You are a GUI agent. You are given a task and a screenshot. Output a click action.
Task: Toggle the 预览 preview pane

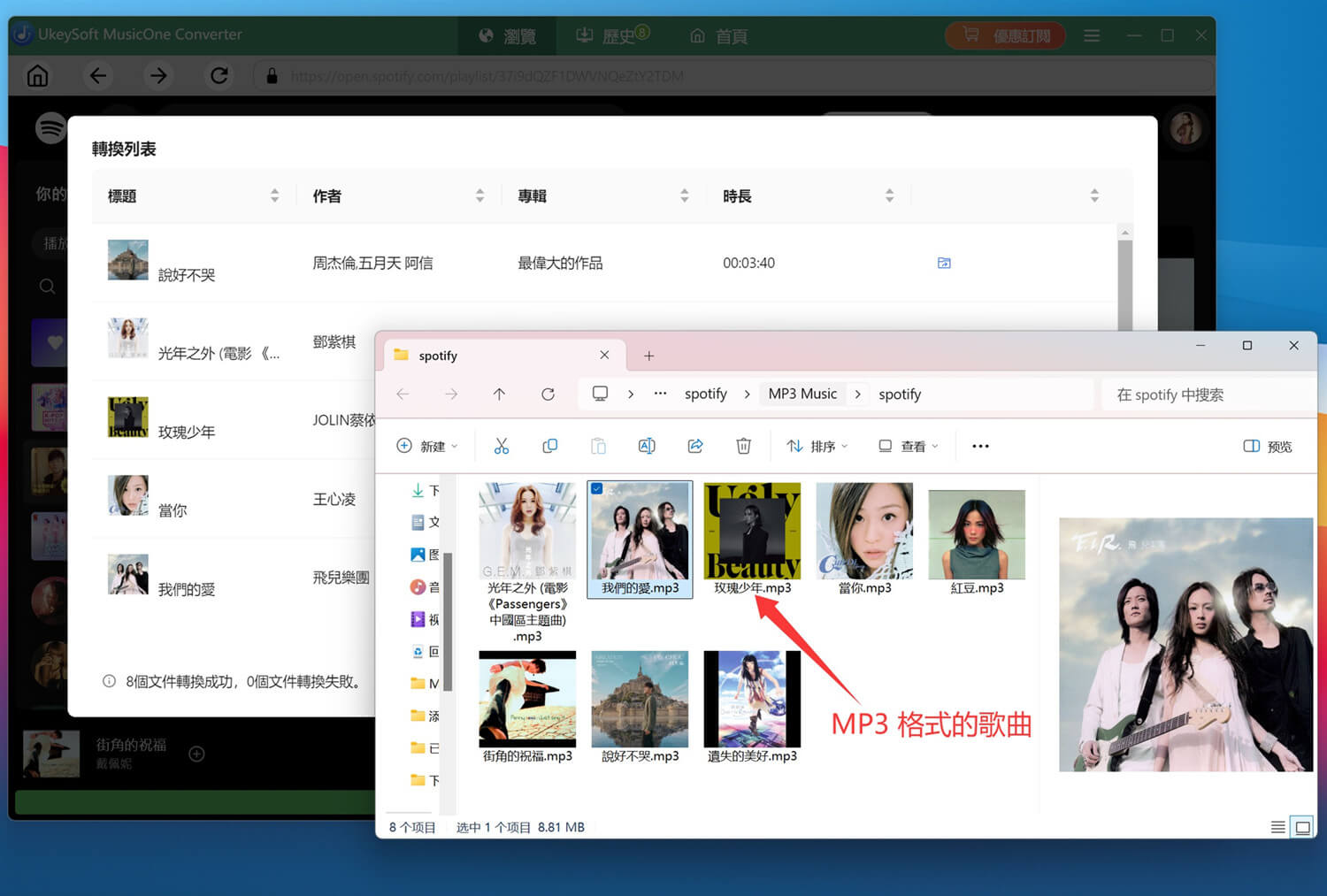click(1268, 447)
